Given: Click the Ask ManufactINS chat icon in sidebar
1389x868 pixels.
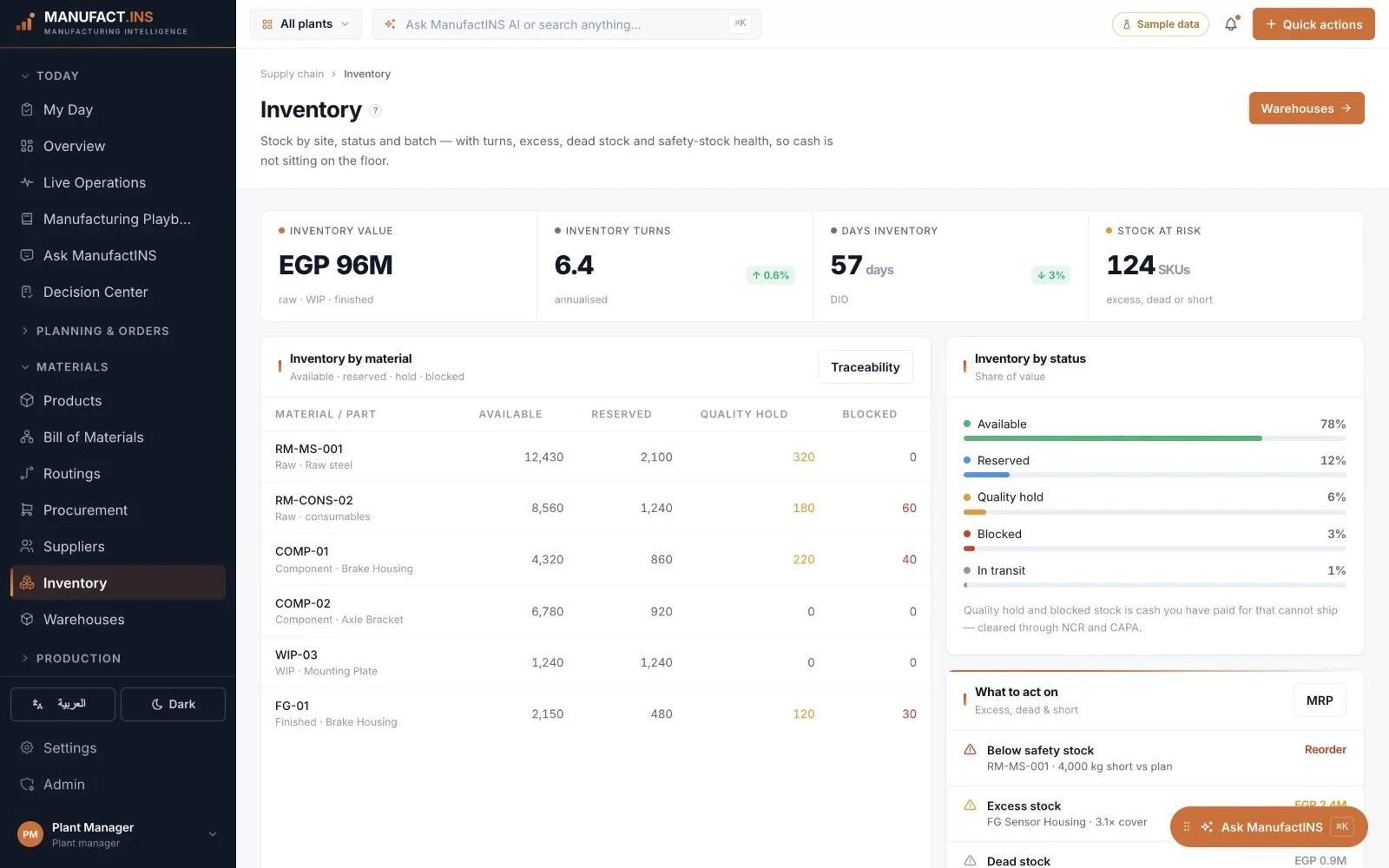Looking at the screenshot, I should (x=27, y=255).
